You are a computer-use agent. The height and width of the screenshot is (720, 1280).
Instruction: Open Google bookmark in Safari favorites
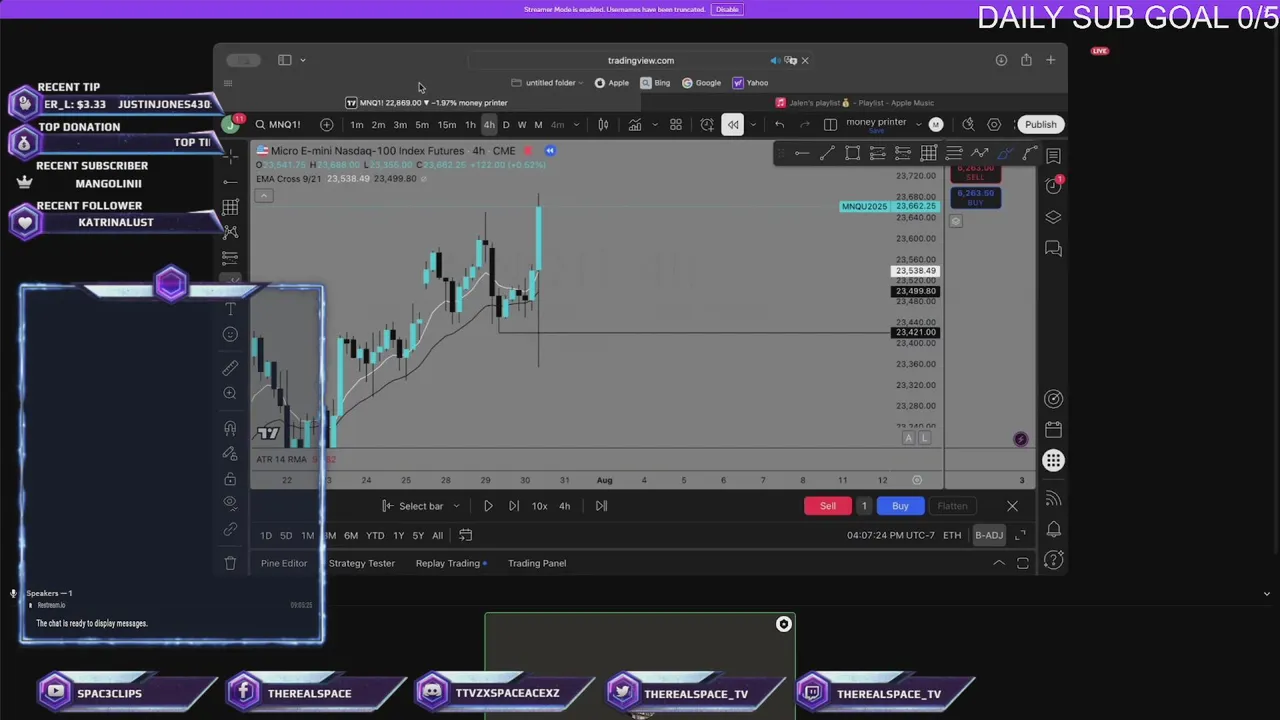[x=701, y=83]
